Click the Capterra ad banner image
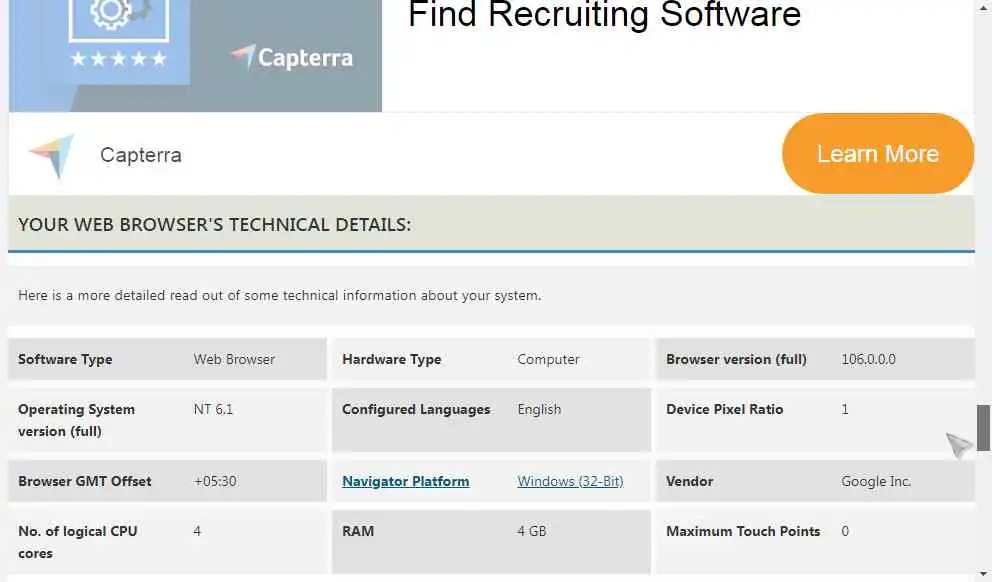This screenshot has height=582, width=992. [x=195, y=55]
